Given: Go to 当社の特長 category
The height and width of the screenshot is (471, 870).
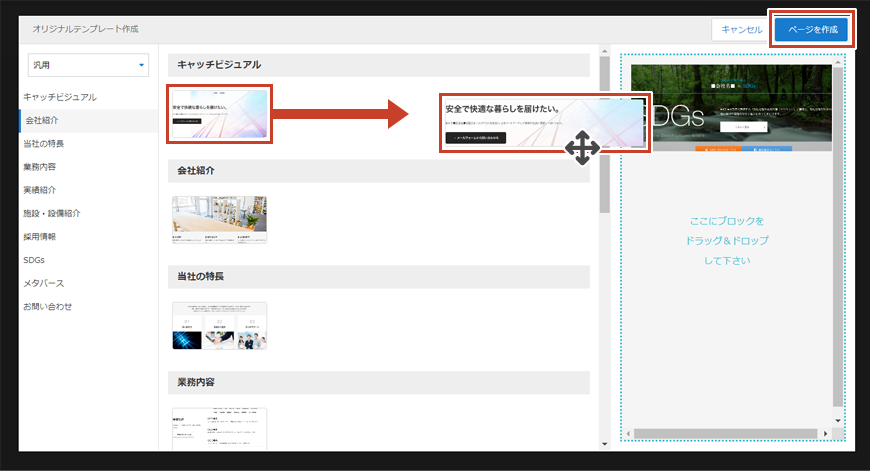Looking at the screenshot, I should [44, 144].
